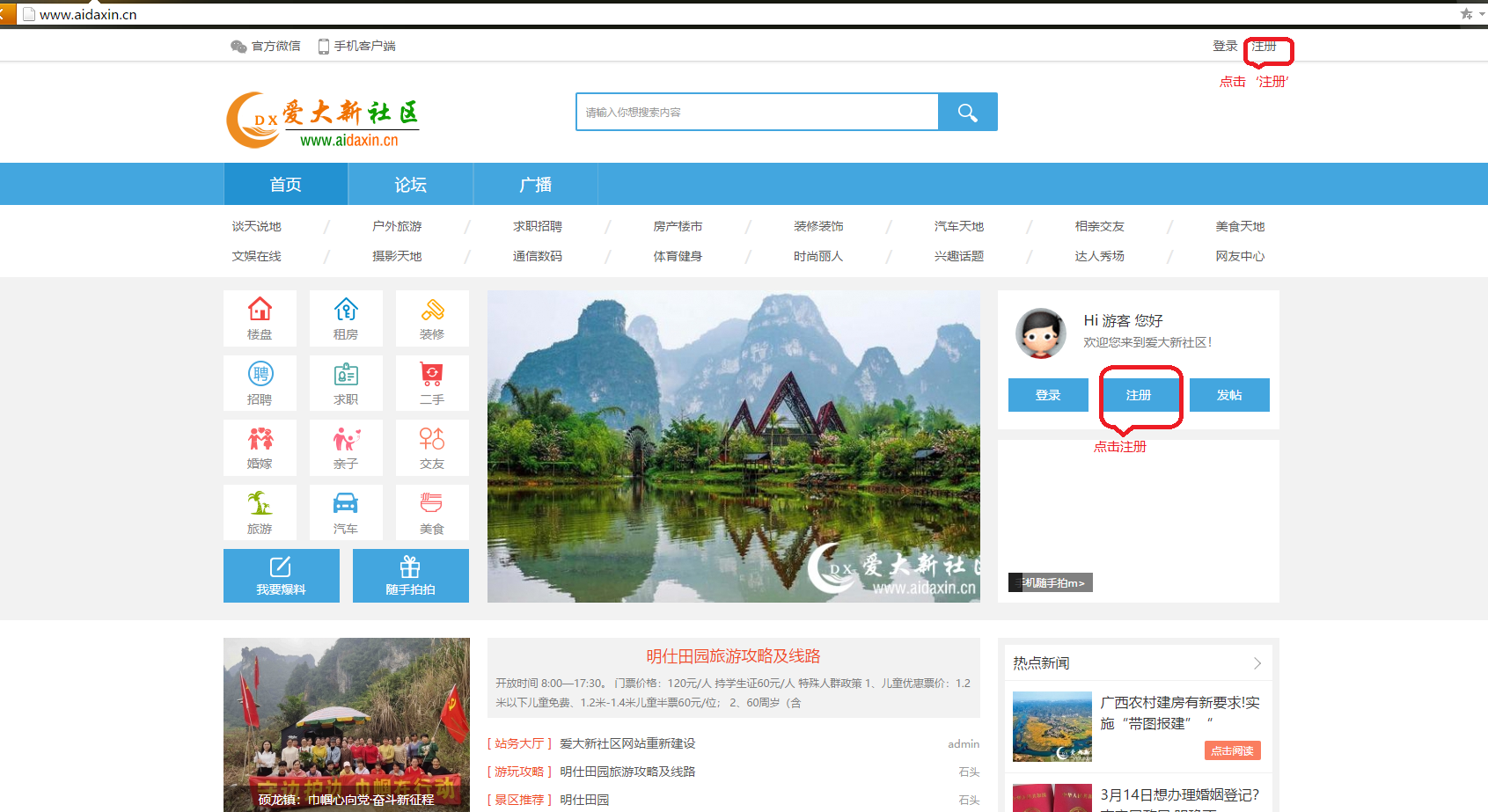Click the magnifier search button
This screenshot has width=1488, height=812.
pyautogui.click(x=967, y=113)
